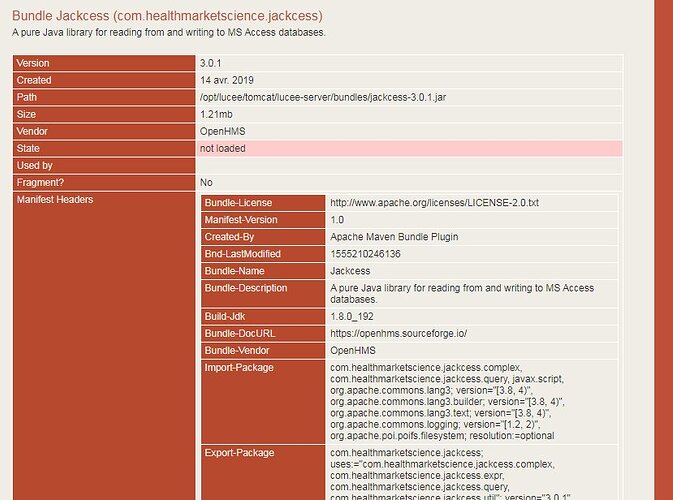The image size is (673, 500).
Task: Select the Import-Package value list
Action: 447,402
